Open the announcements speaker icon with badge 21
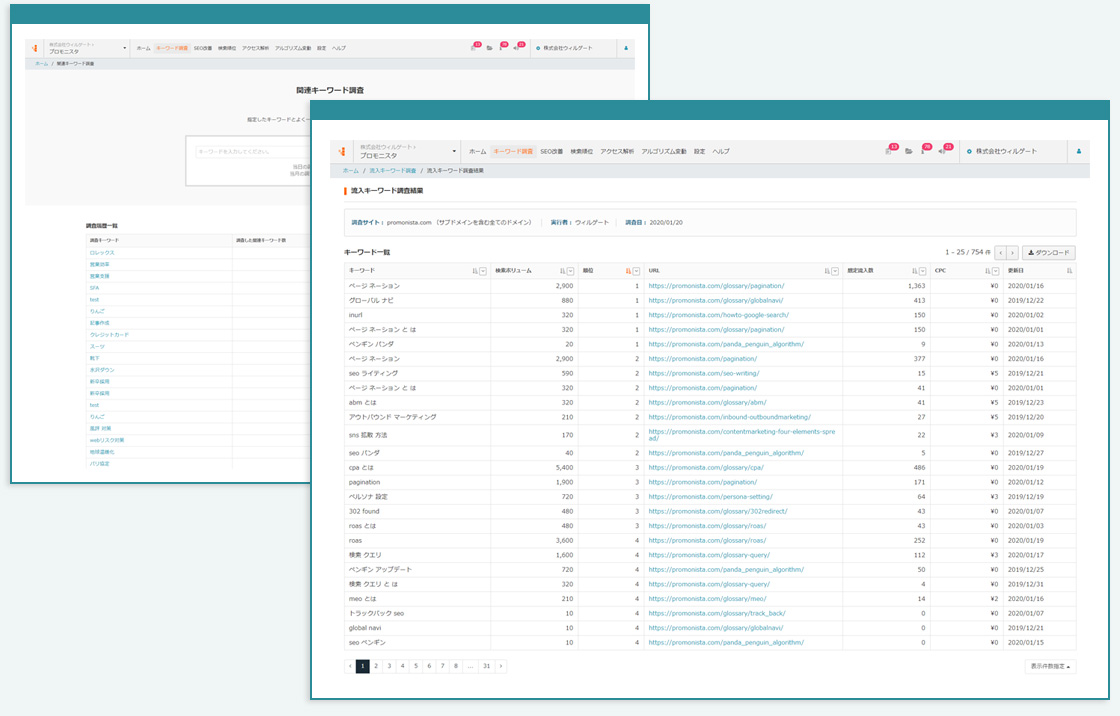Image resolution: width=1120 pixels, height=716 pixels. coord(944,150)
